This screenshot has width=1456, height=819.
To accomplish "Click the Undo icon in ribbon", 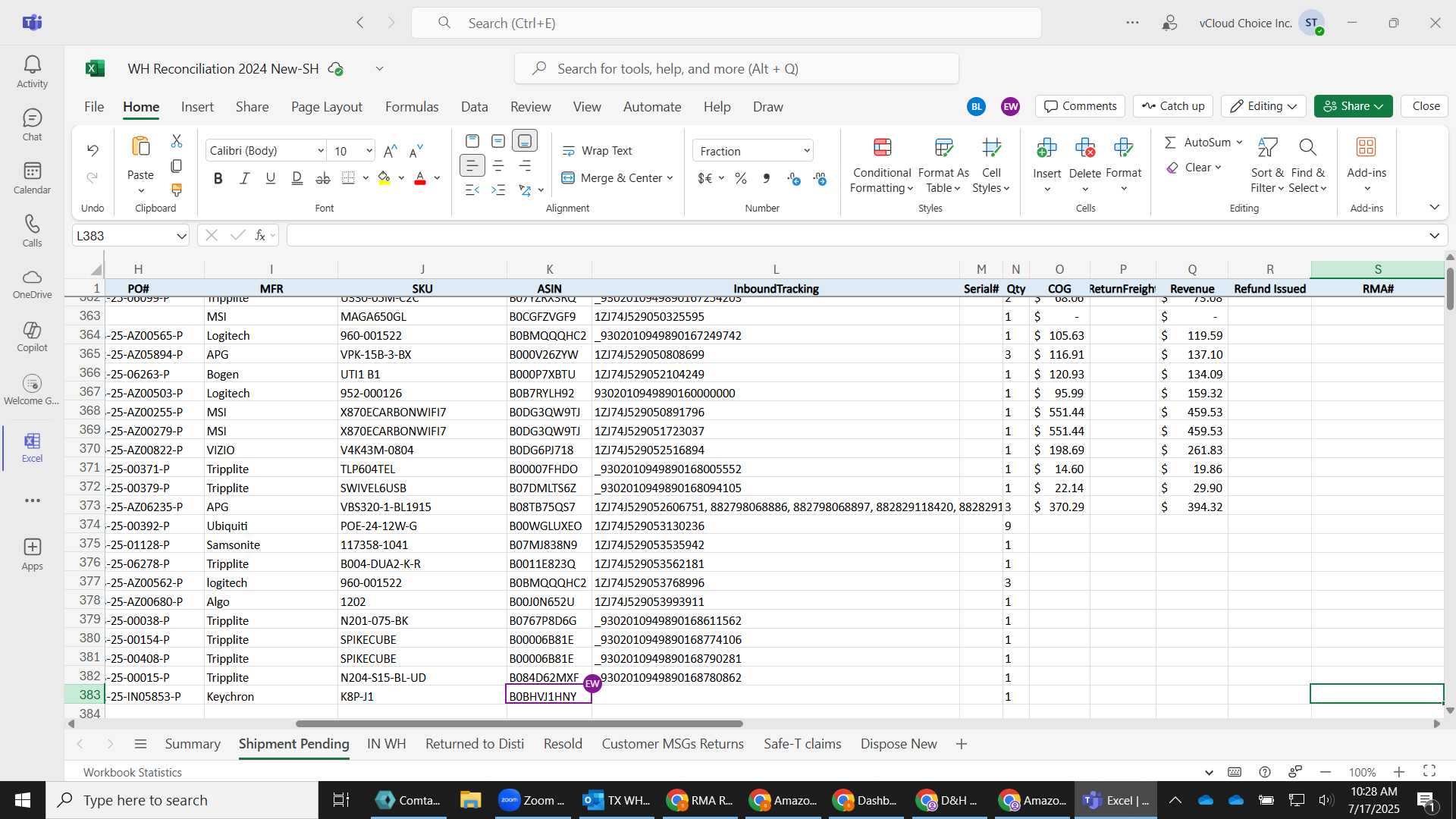I will (x=93, y=150).
